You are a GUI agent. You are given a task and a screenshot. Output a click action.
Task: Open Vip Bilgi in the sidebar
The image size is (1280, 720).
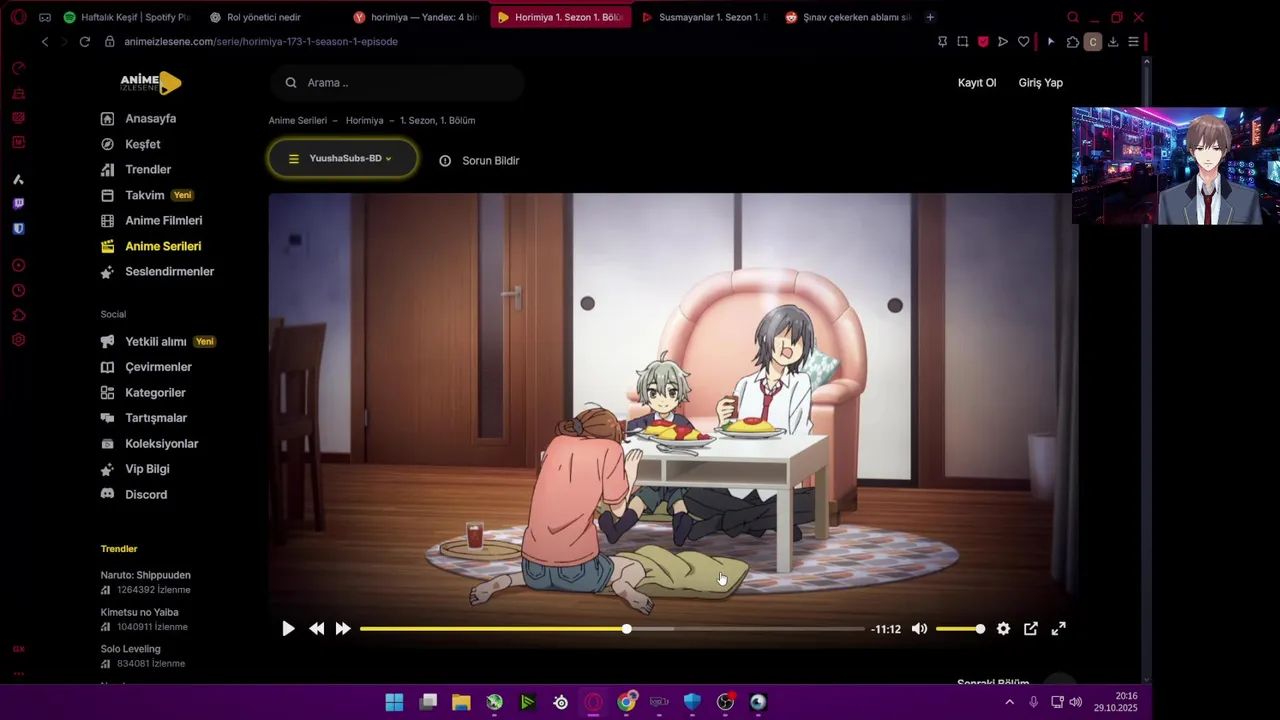click(147, 469)
